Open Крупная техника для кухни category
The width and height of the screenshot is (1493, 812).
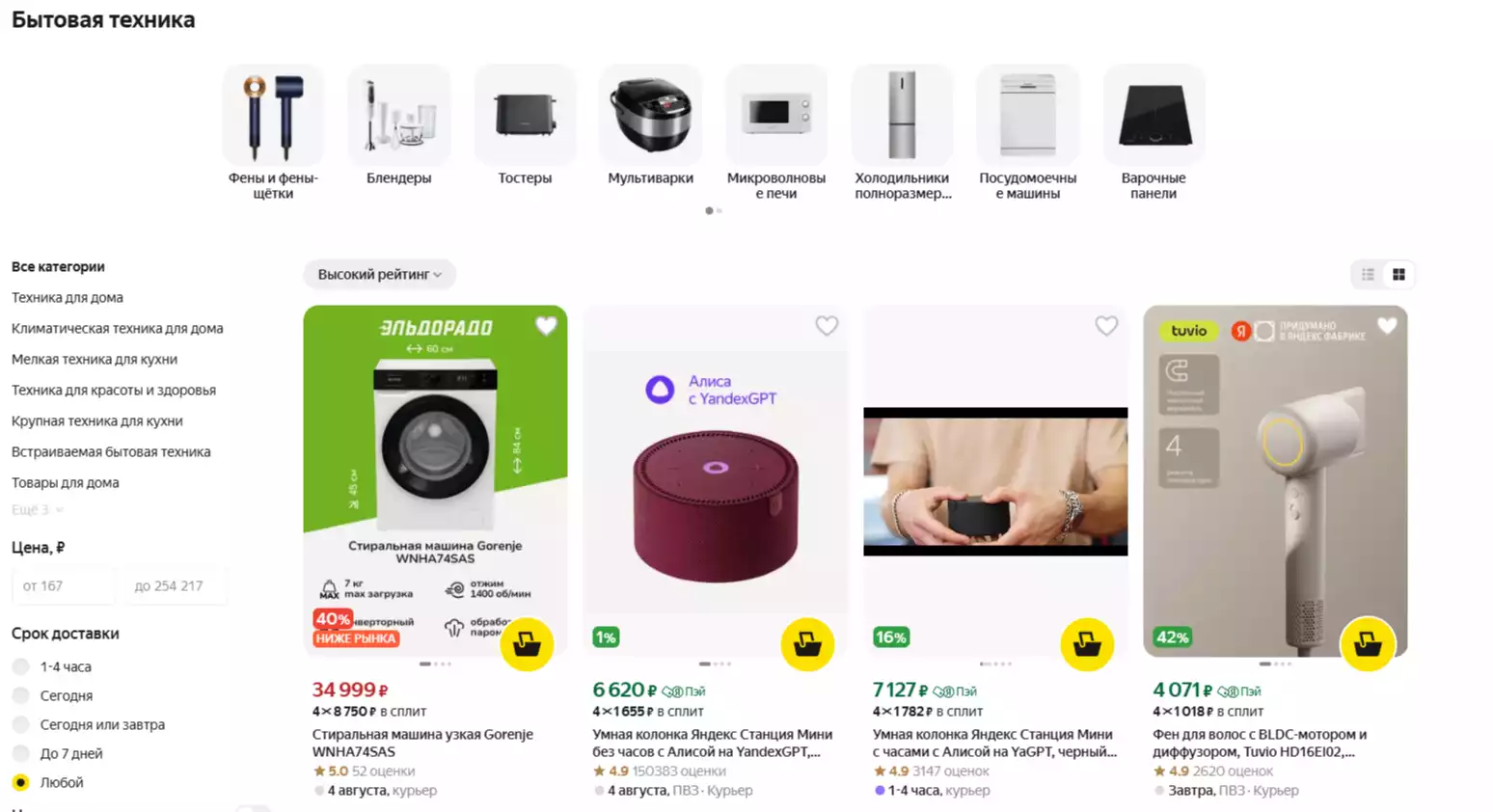(97, 421)
